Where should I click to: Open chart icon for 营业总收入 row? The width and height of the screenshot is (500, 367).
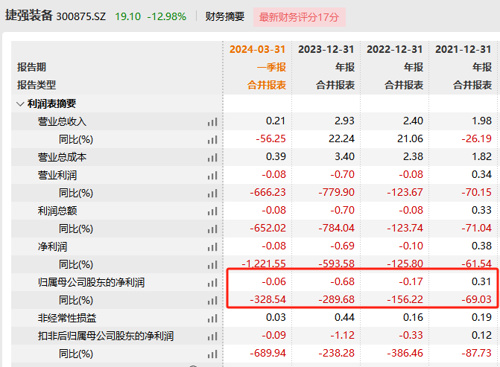click(212, 122)
